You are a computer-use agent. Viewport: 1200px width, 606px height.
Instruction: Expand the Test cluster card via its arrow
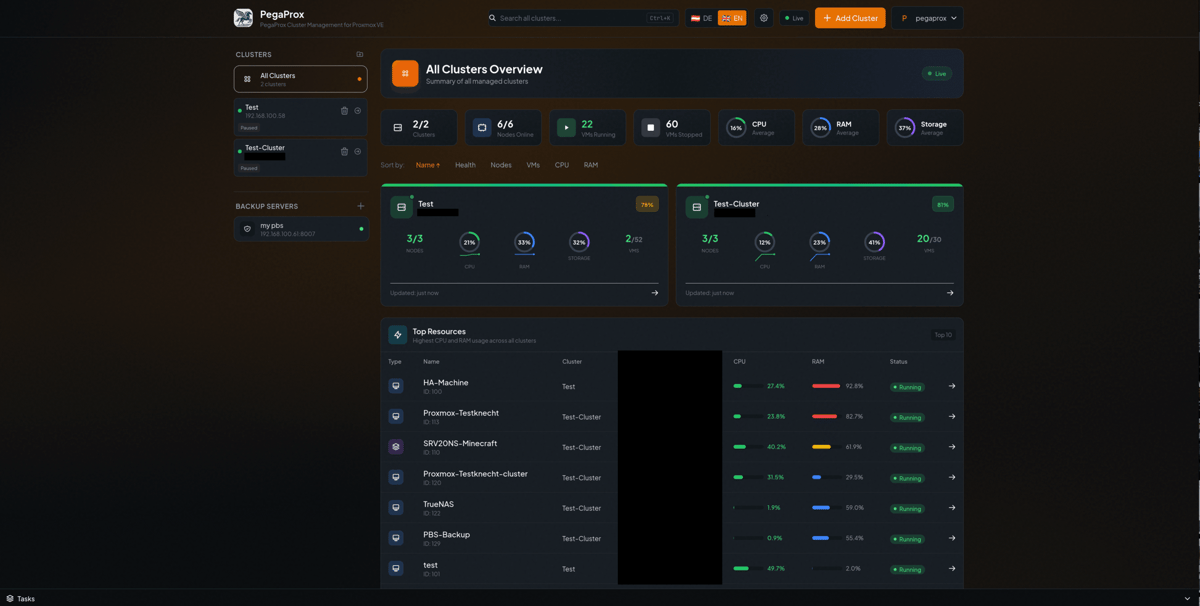(655, 293)
